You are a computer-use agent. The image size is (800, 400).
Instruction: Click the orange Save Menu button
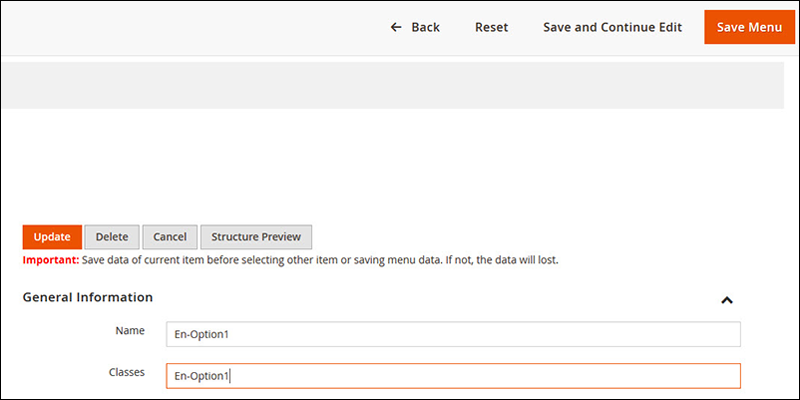coord(749,27)
